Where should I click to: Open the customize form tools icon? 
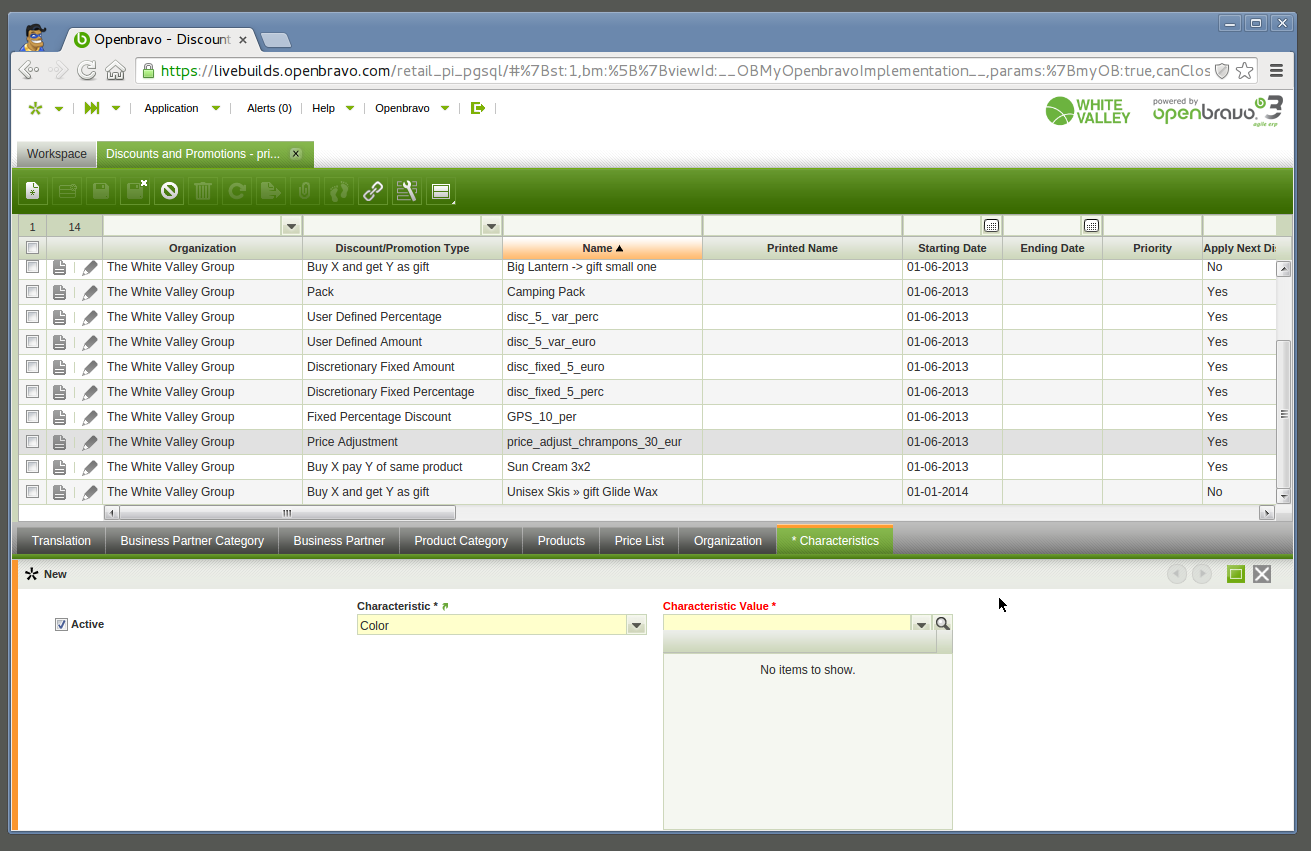[x=406, y=191]
